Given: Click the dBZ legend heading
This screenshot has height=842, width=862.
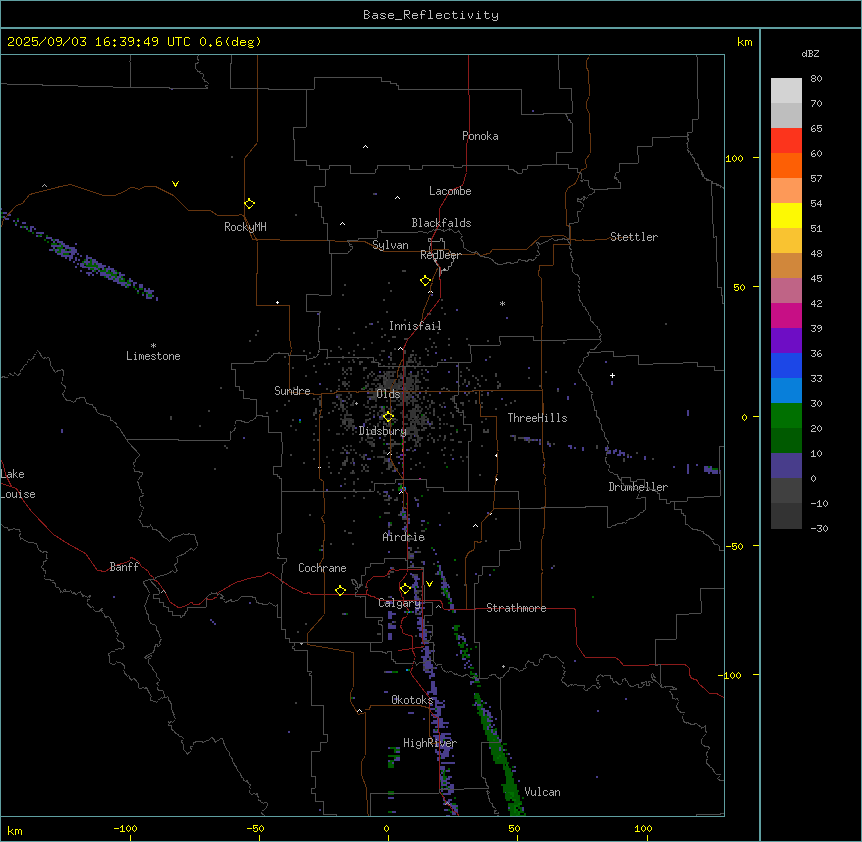Looking at the screenshot, I should 810,53.
